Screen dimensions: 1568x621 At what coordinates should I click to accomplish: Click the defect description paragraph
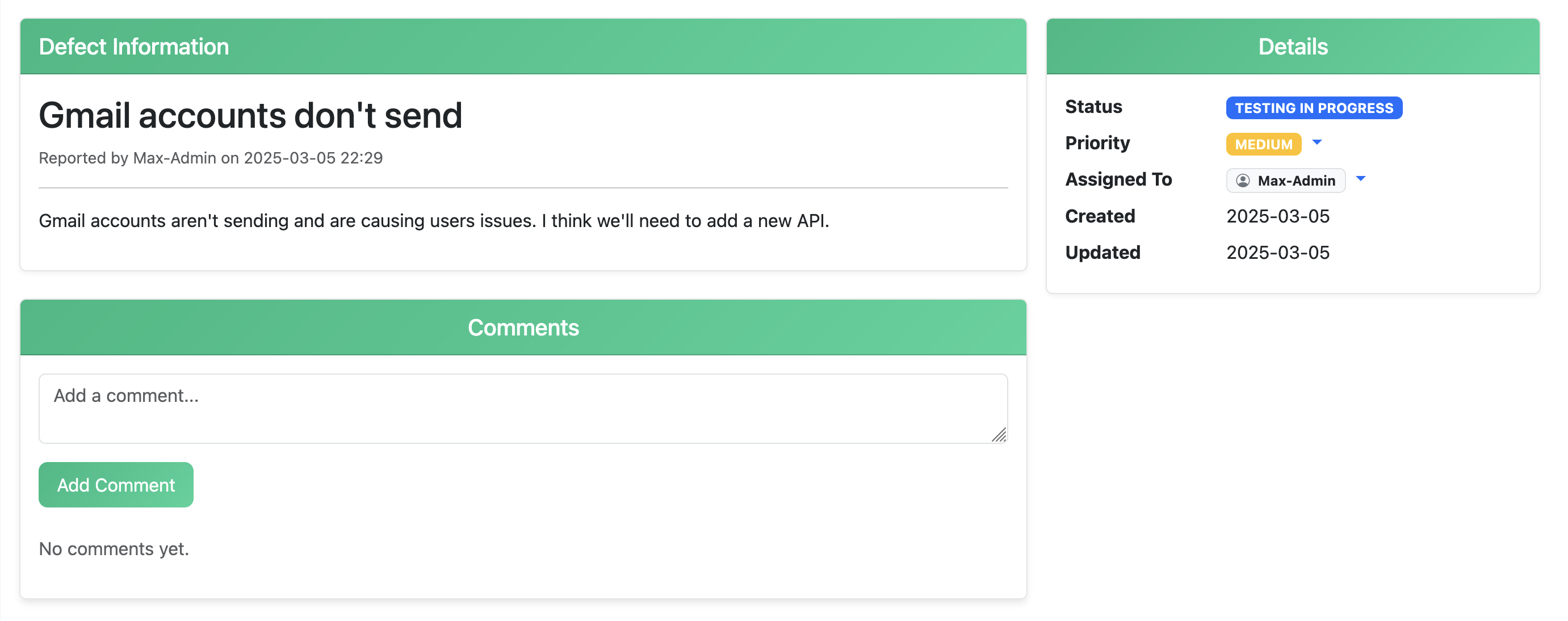pyautogui.click(x=433, y=220)
